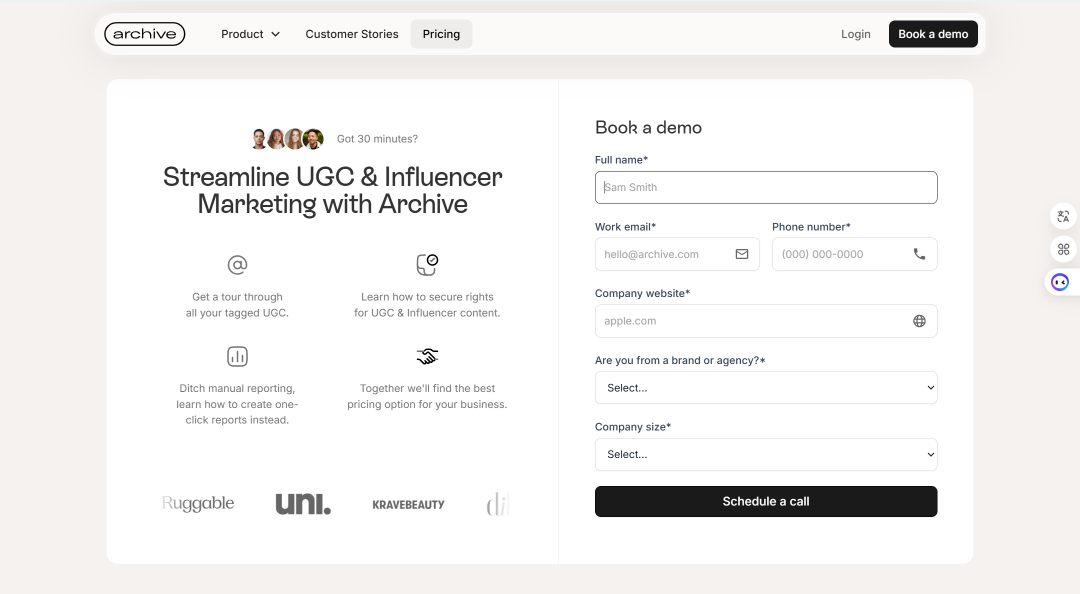Open the Company size dropdown
This screenshot has height=594, width=1080.
pyautogui.click(x=766, y=455)
